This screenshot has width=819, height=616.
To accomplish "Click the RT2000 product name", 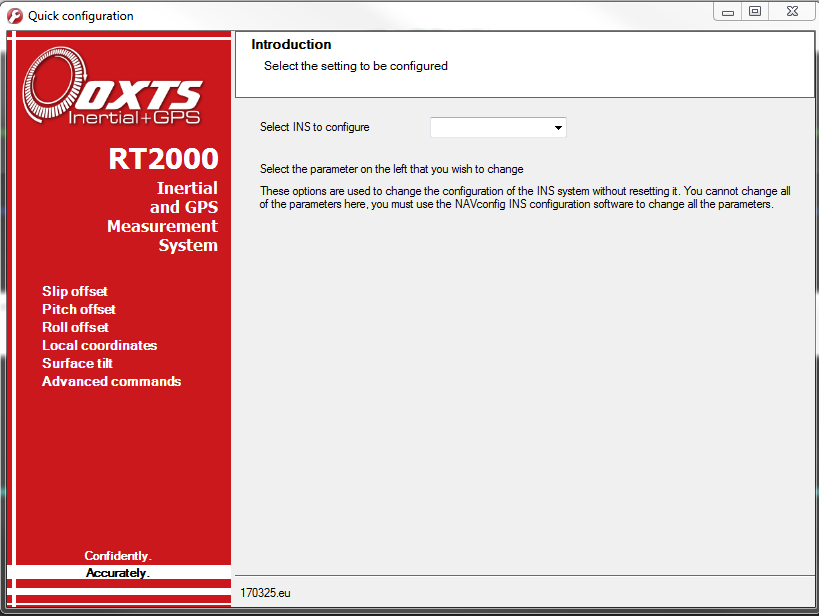I will point(164,159).
